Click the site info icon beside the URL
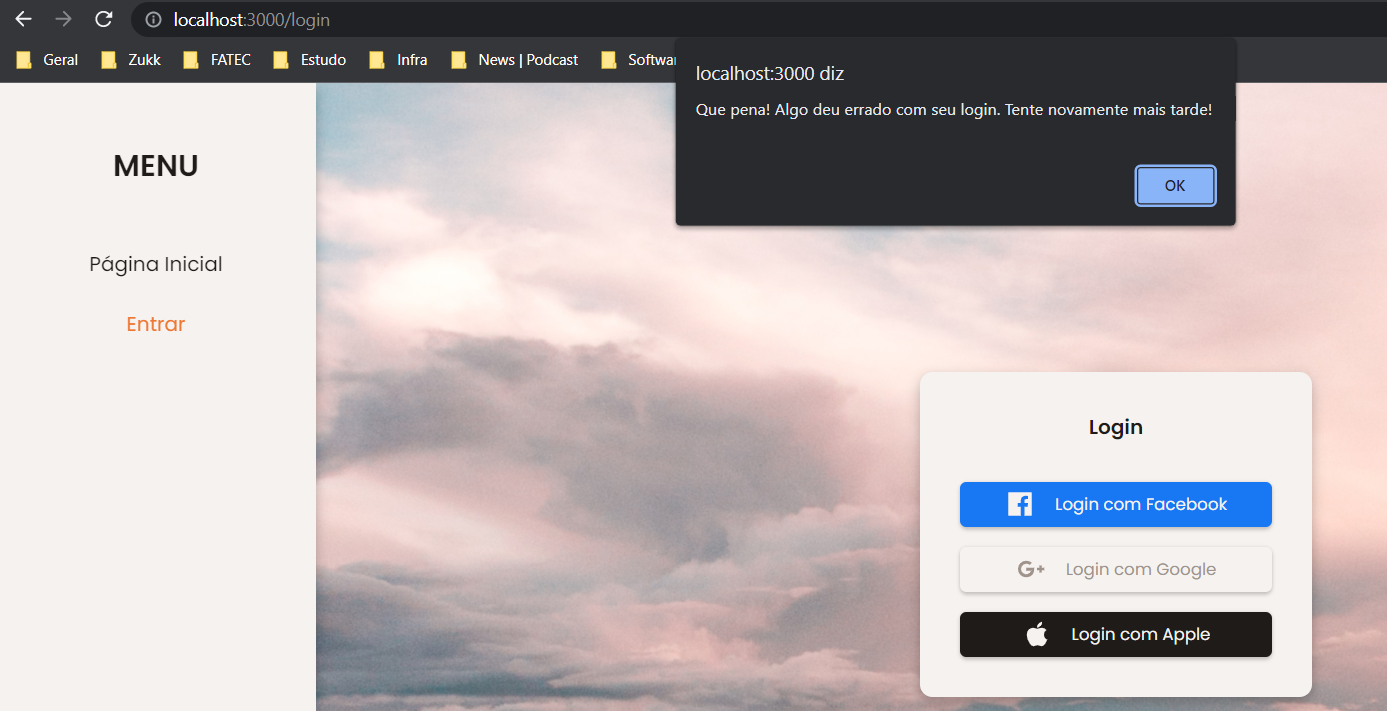Image resolution: width=1387 pixels, height=711 pixels. click(x=151, y=18)
